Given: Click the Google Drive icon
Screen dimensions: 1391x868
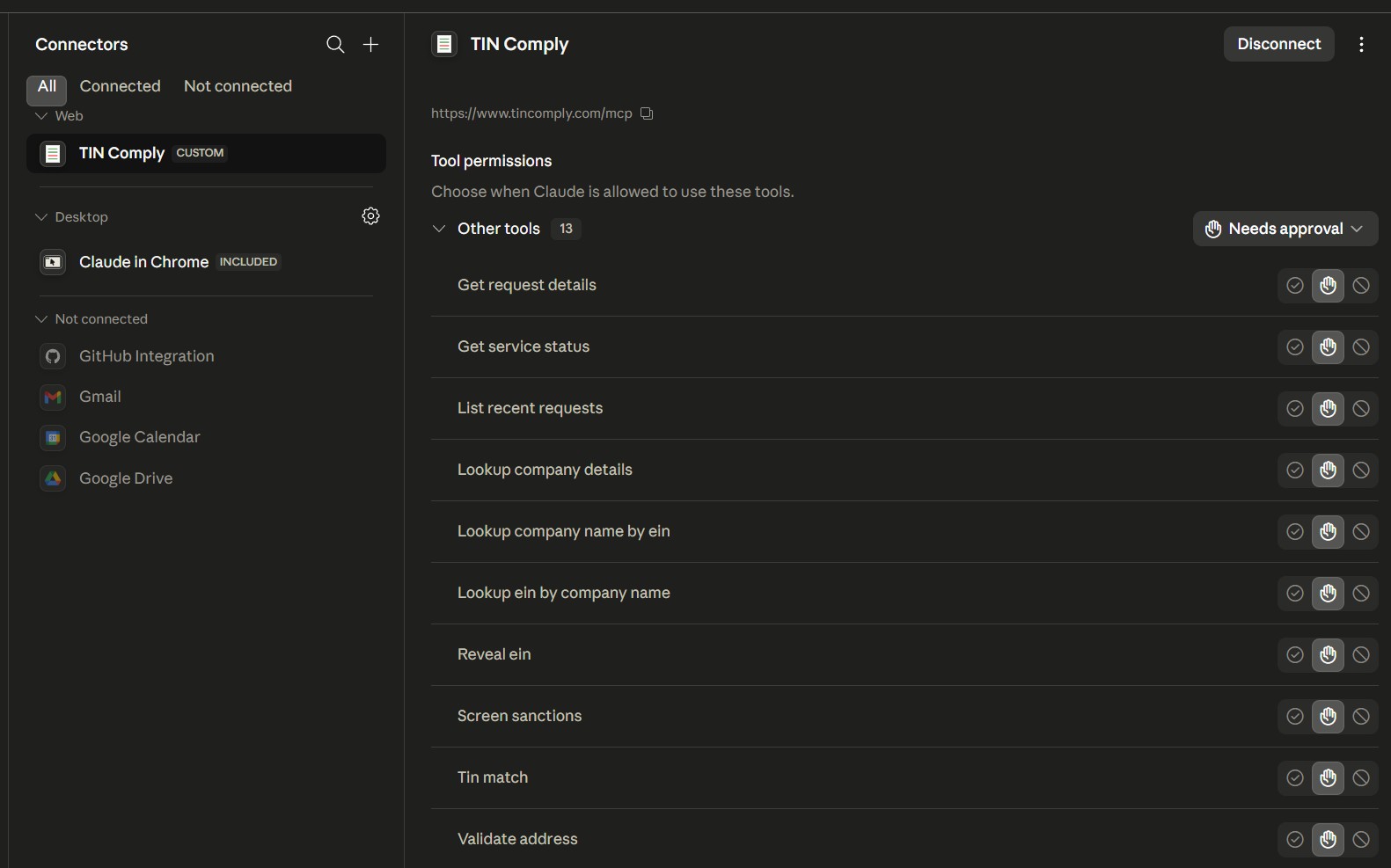Looking at the screenshot, I should tap(53, 478).
